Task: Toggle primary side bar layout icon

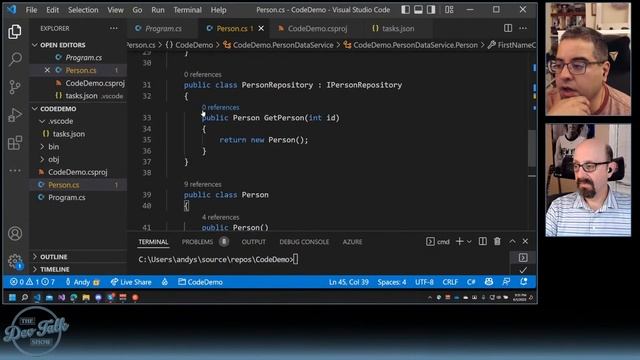Action: click(x=405, y=9)
